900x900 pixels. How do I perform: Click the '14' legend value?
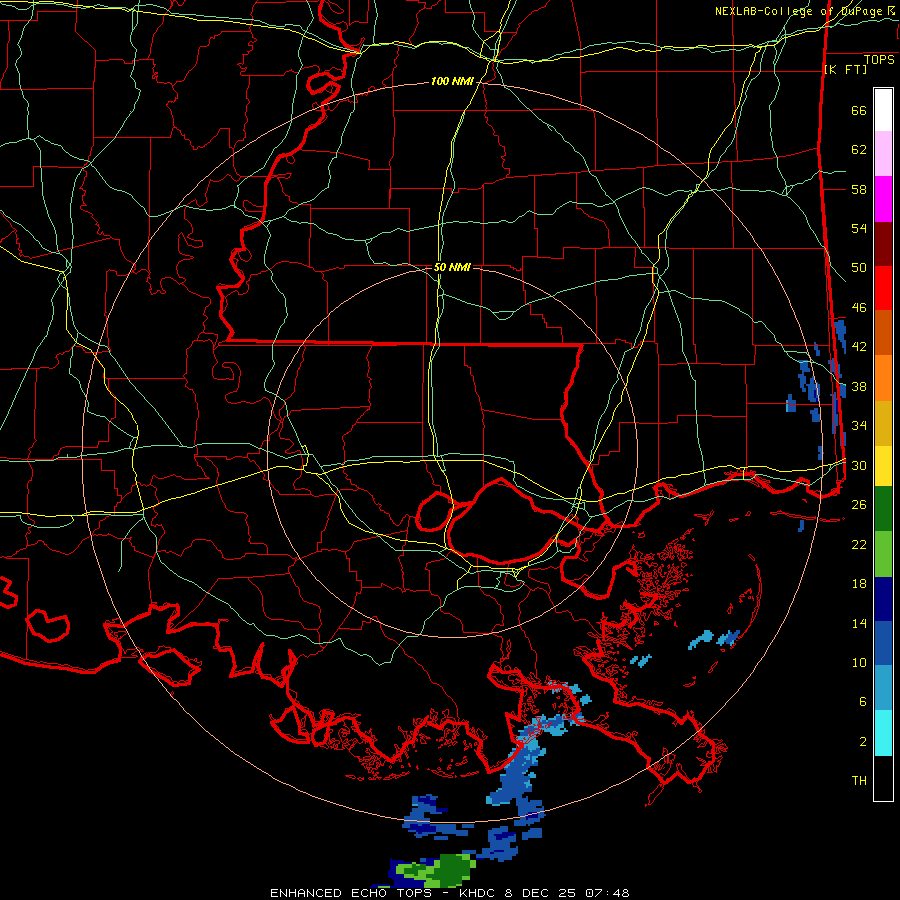coord(859,623)
